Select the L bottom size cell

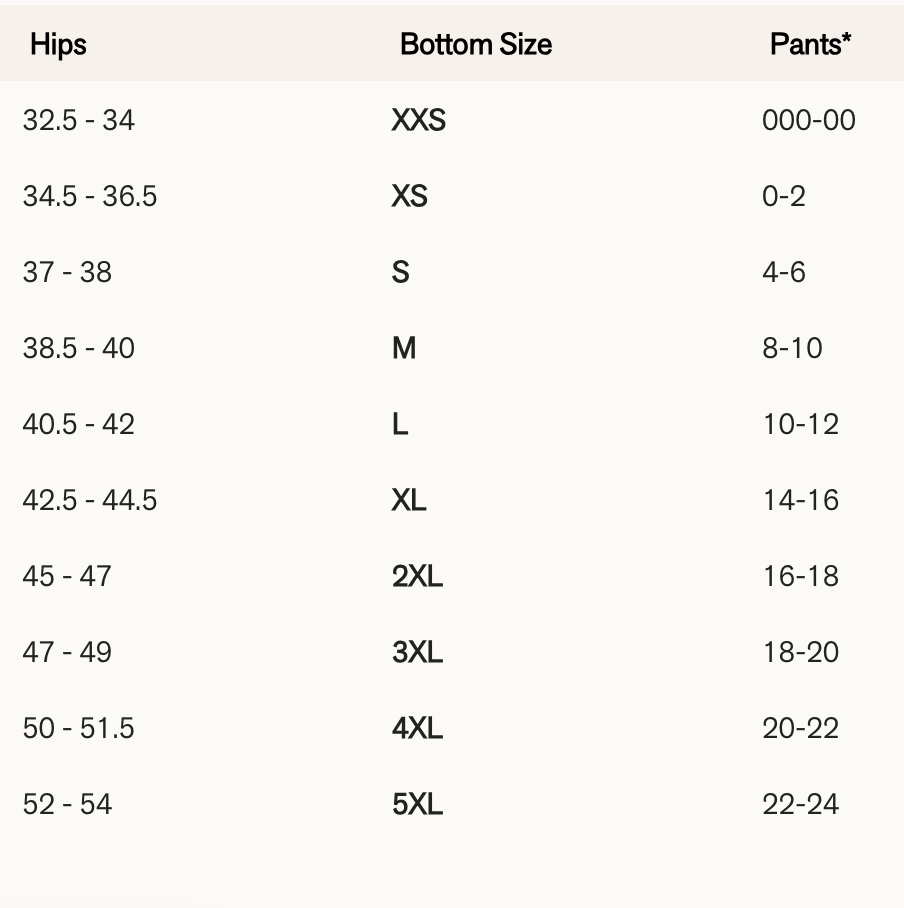400,424
